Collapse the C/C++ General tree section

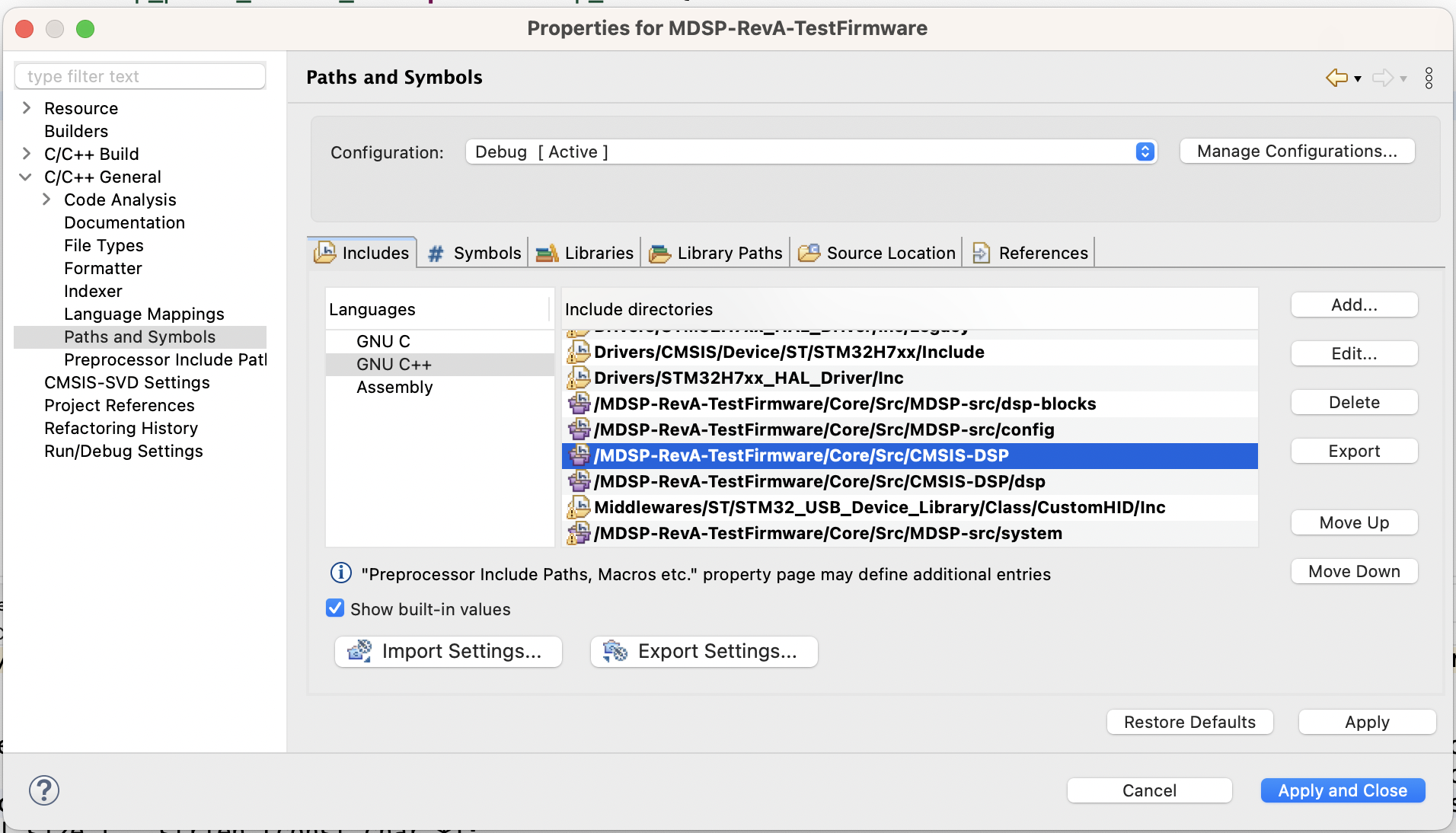pyautogui.click(x=26, y=177)
